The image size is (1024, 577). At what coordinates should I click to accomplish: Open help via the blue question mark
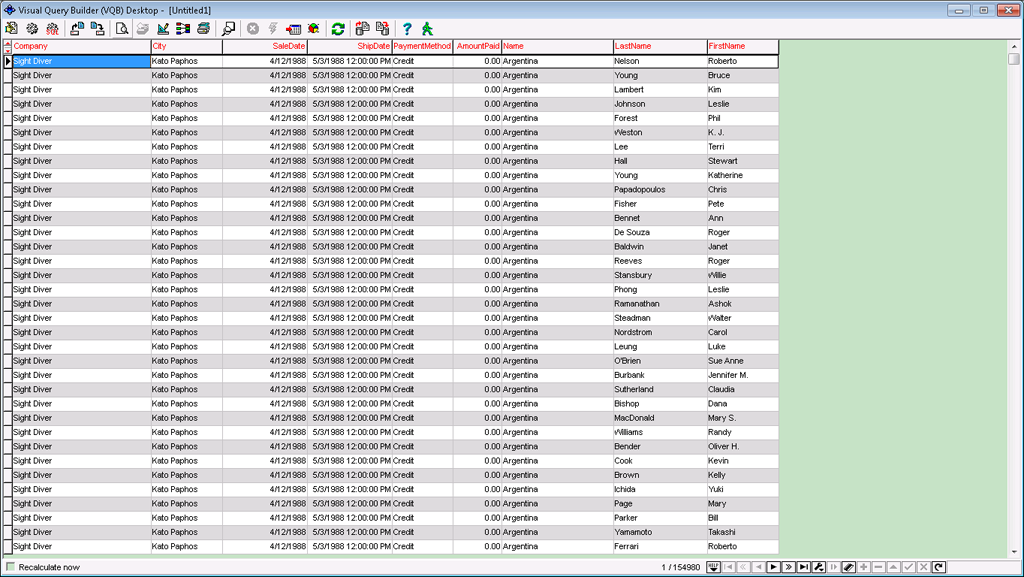[x=407, y=29]
